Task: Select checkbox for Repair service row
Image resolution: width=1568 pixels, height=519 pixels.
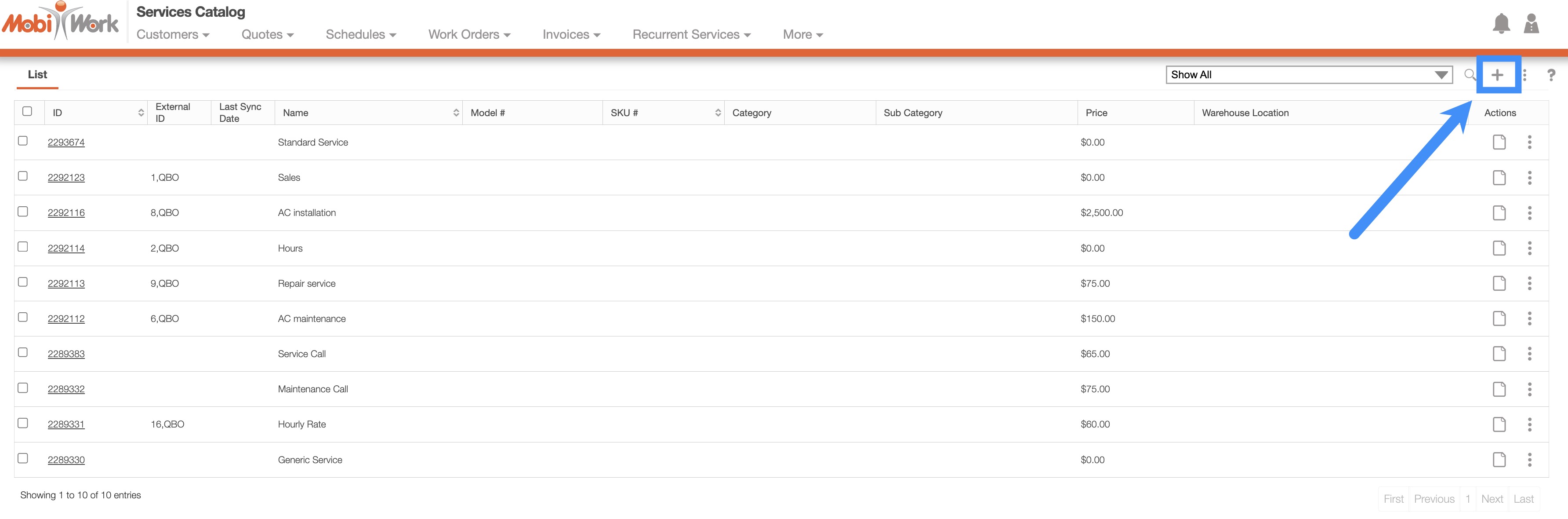Action: click(x=23, y=282)
